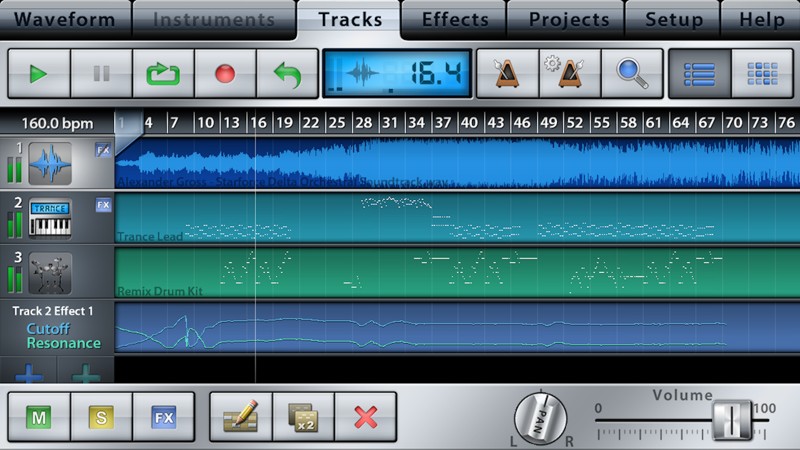
Task: Click the position display showing 16.4
Action: coord(397,73)
